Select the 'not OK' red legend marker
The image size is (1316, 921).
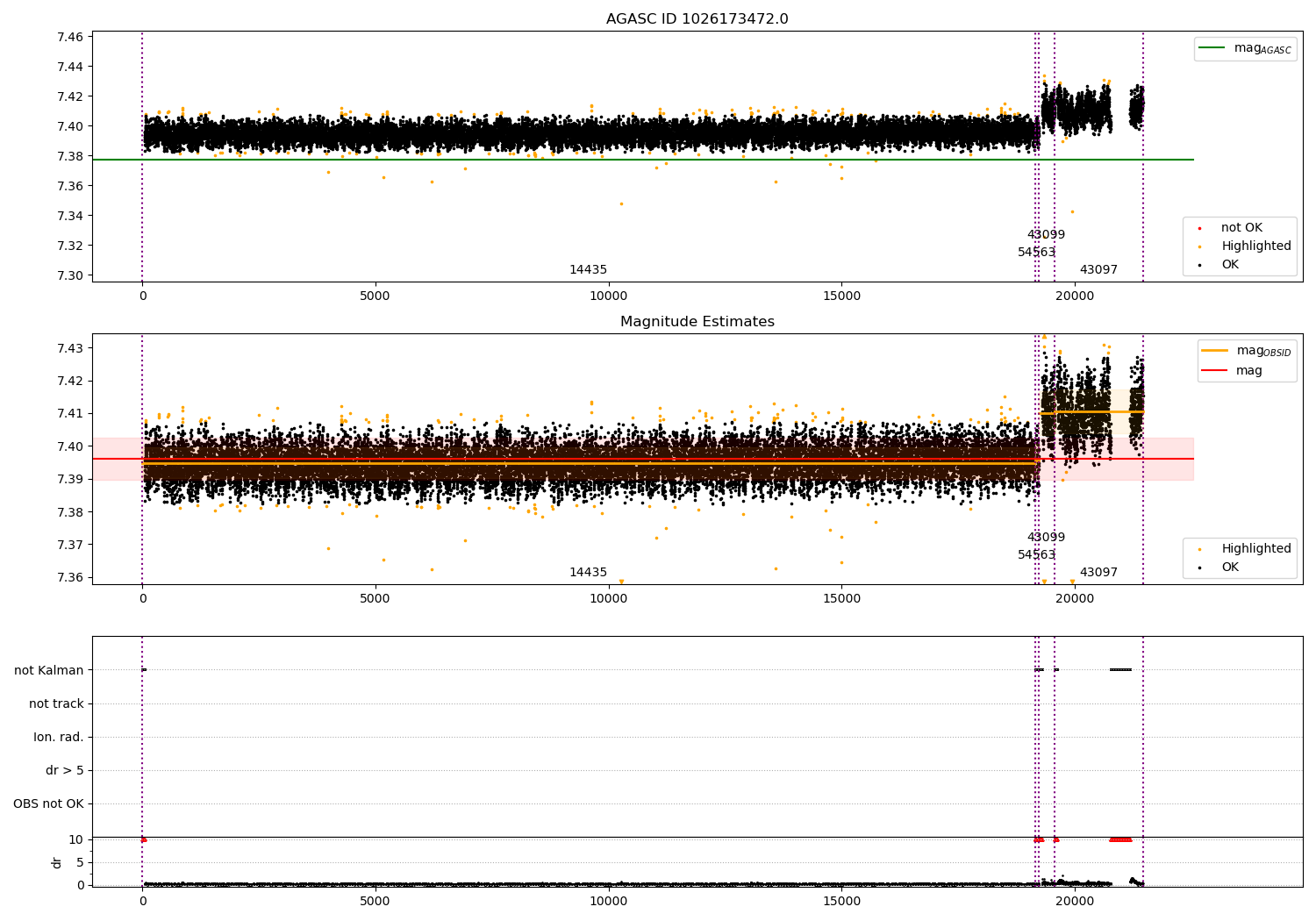(1200, 228)
